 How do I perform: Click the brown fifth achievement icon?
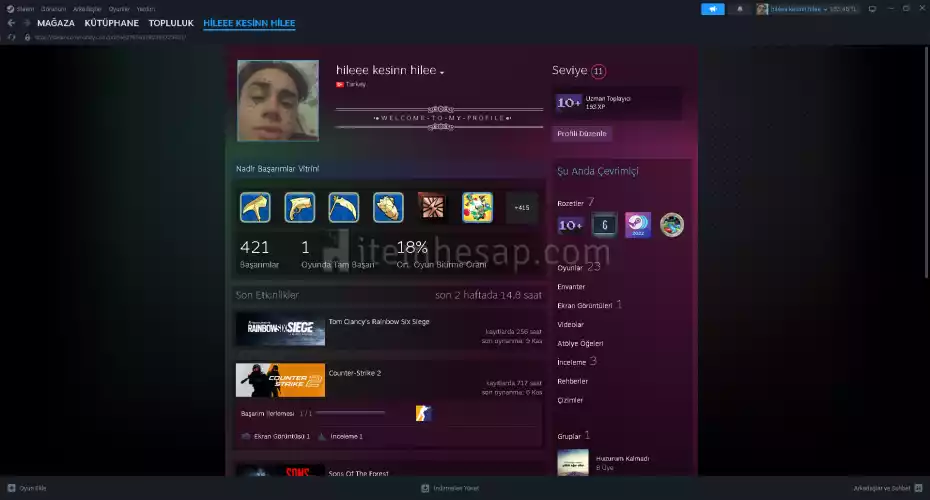[x=432, y=207]
